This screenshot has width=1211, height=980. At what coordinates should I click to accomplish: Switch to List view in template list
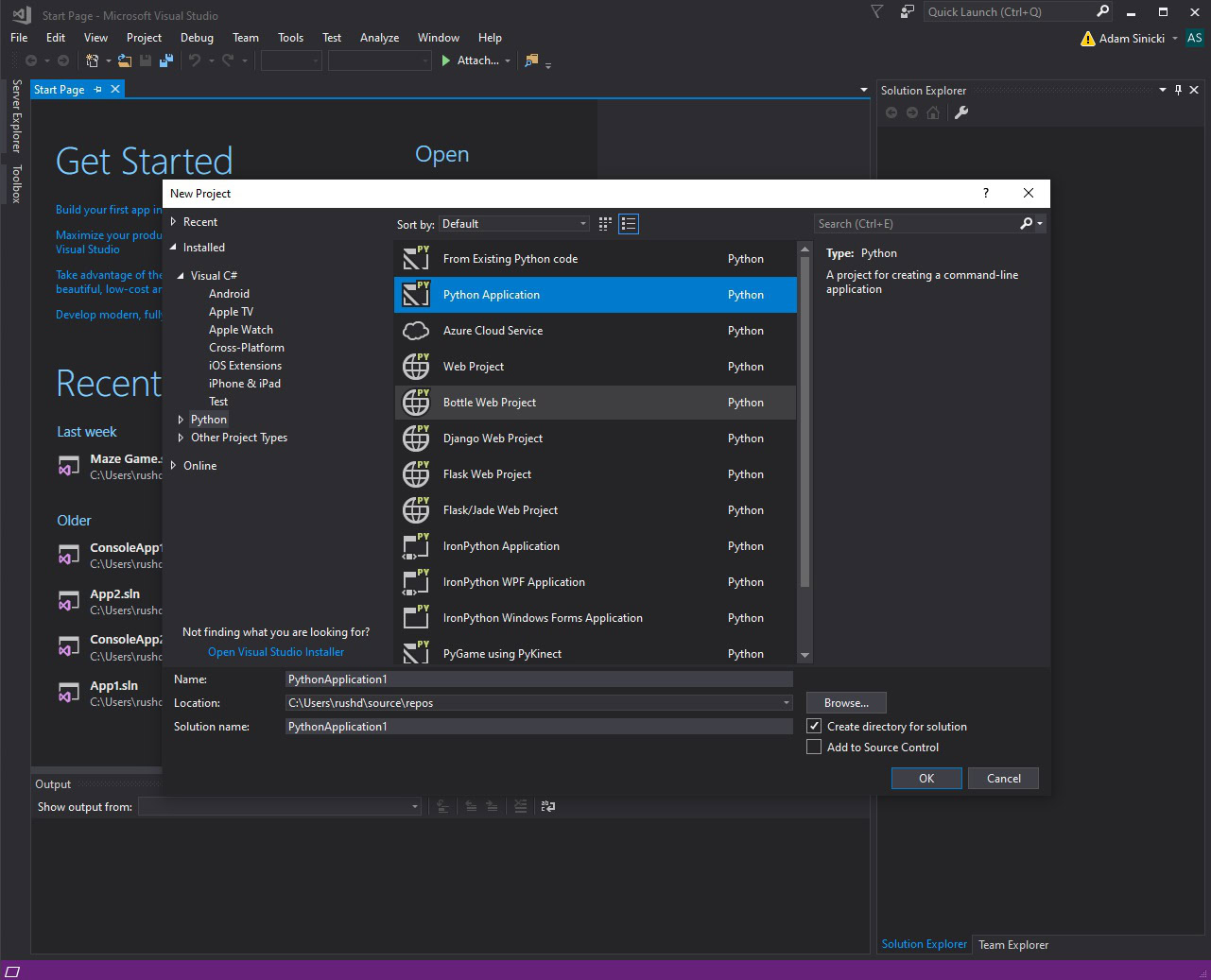click(x=628, y=223)
